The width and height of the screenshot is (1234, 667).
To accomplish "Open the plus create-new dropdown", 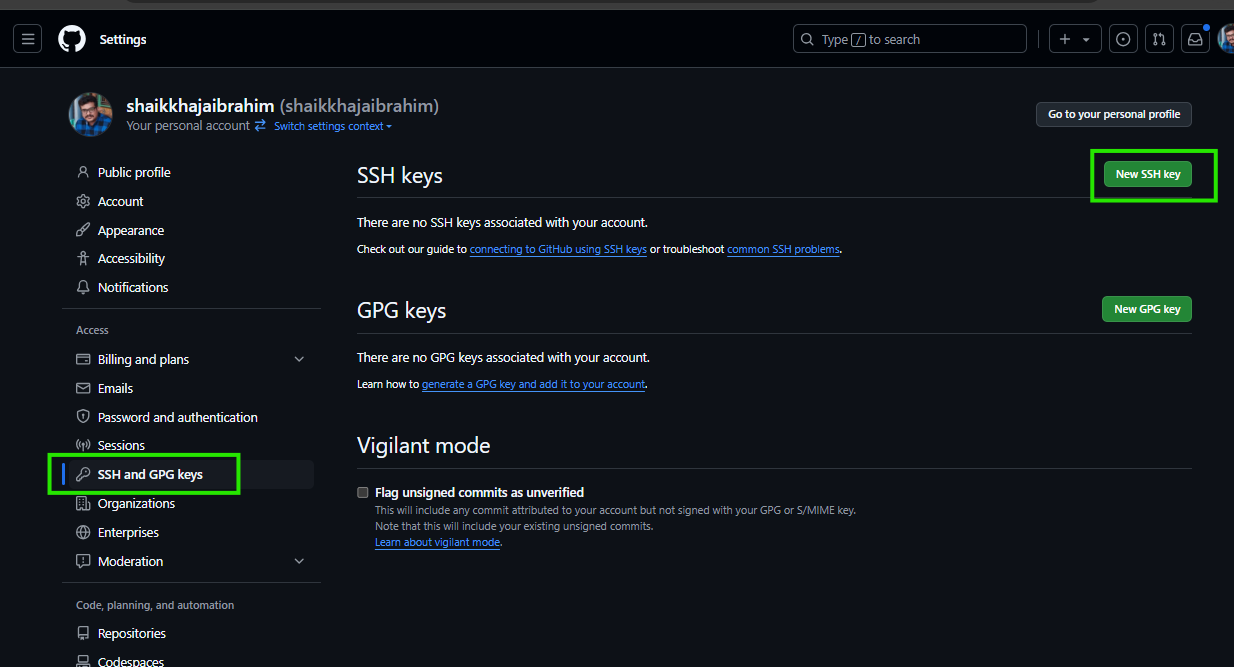I will pyautogui.click(x=1075, y=39).
